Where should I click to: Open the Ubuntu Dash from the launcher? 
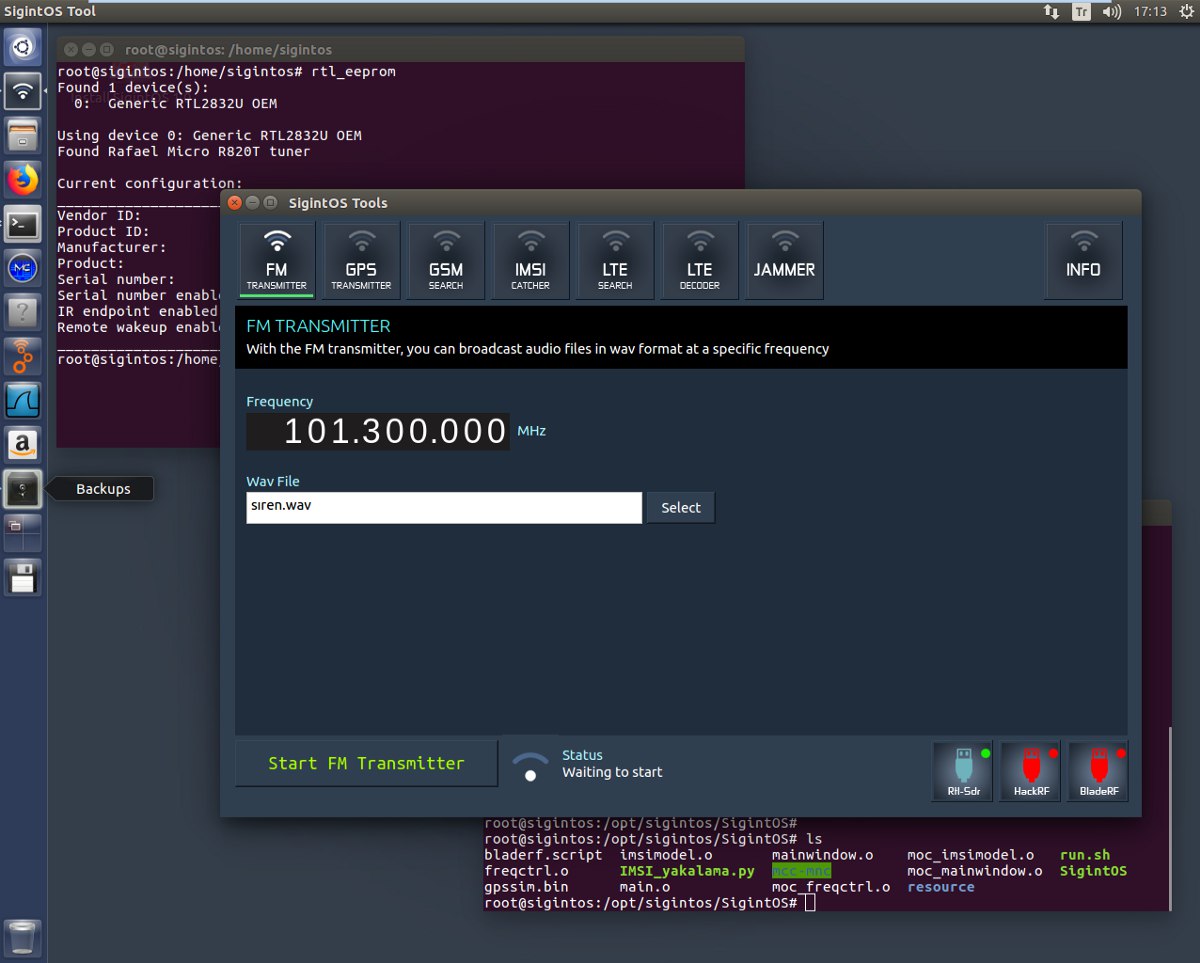[x=24, y=46]
